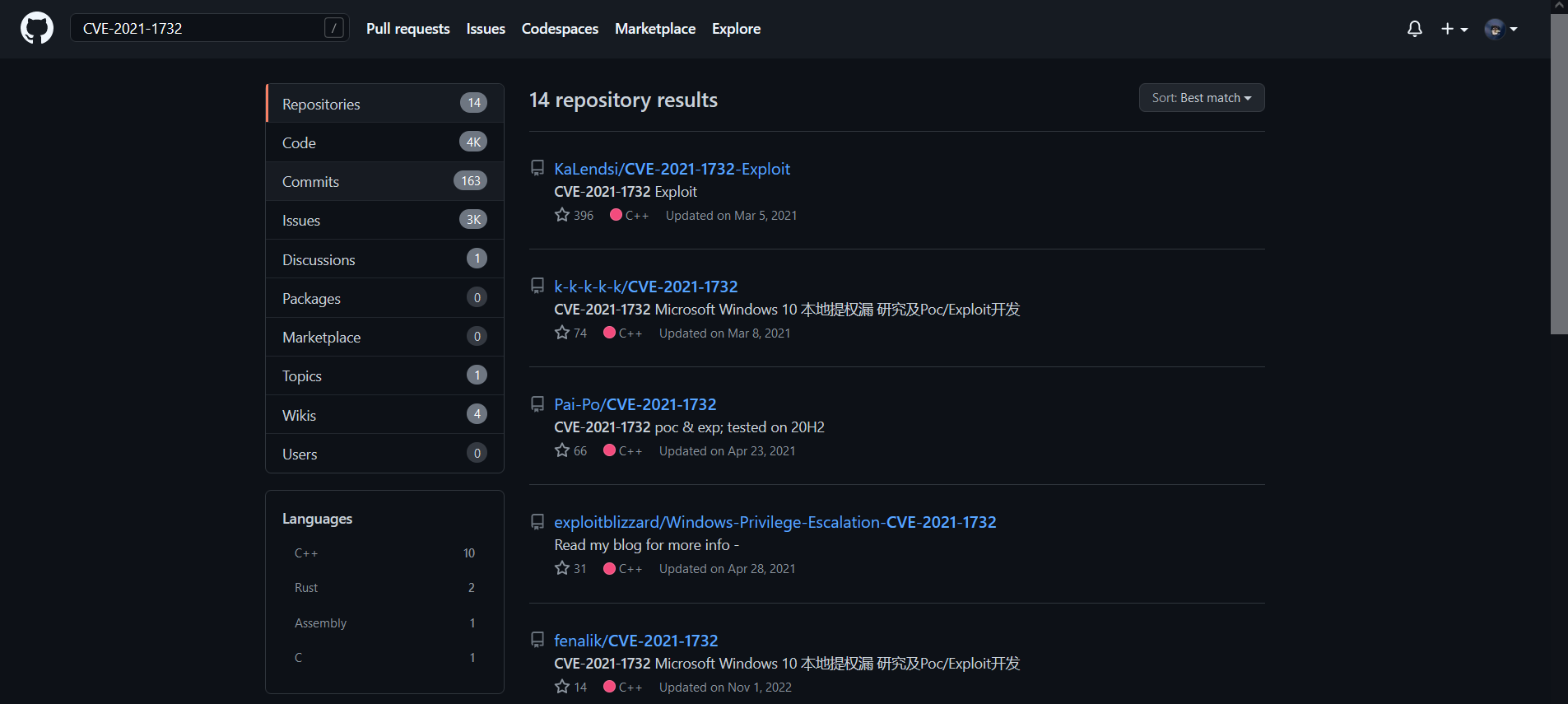This screenshot has height=704, width=1568.
Task: Go to Pull requests
Action: click(408, 29)
